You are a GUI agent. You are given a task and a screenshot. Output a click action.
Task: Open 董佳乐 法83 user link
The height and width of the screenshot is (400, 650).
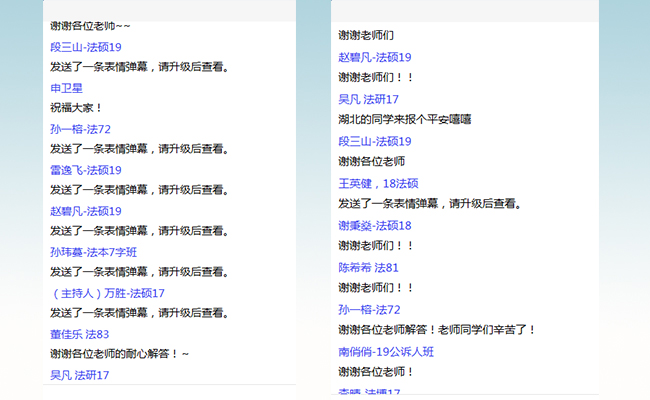click(x=79, y=334)
